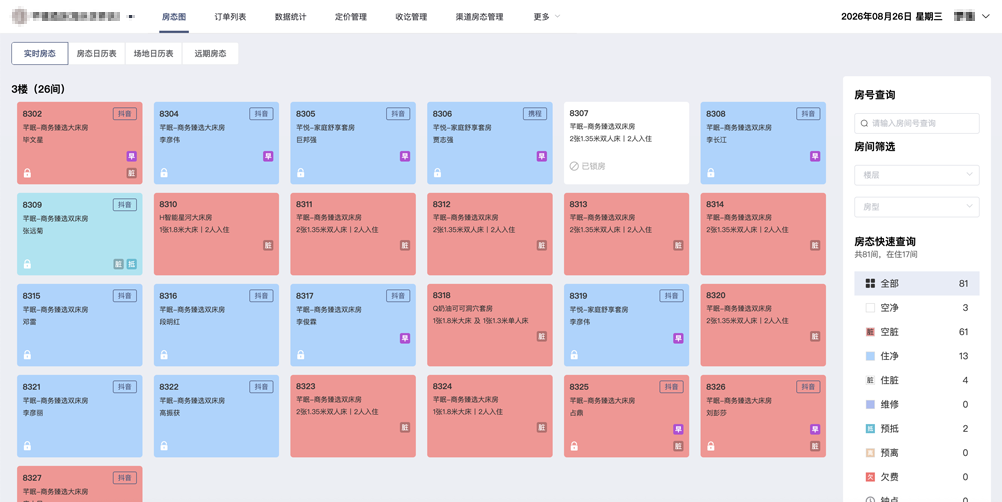Click the 3楼（26间）floor heading
Image resolution: width=1002 pixels, height=502 pixels.
click(38, 89)
